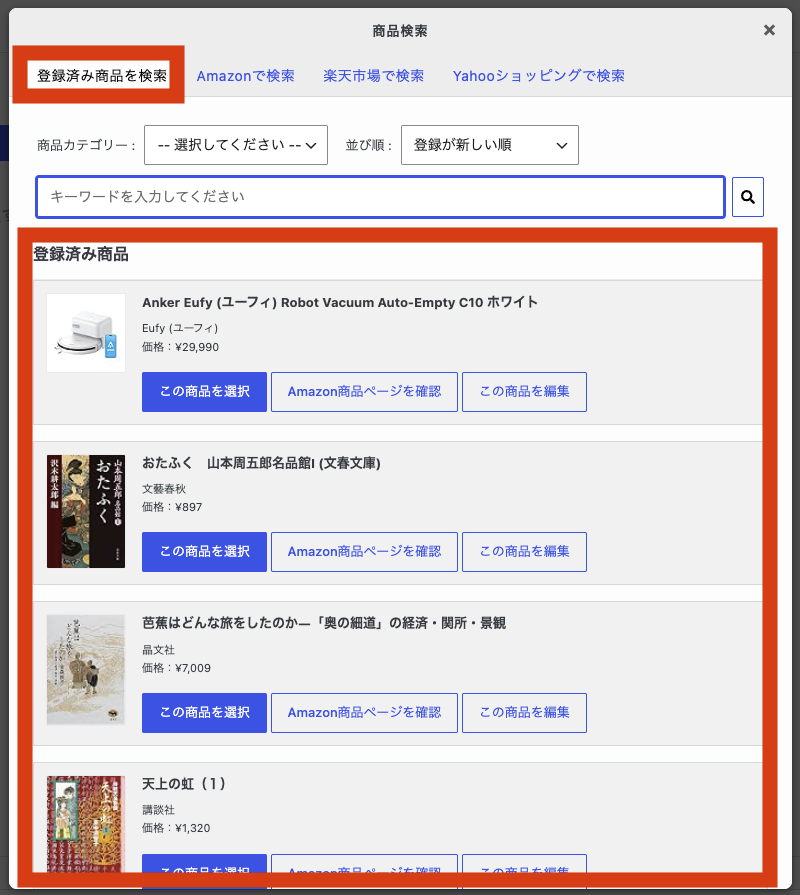Click the 文藝春秋 publisher text

point(164,489)
